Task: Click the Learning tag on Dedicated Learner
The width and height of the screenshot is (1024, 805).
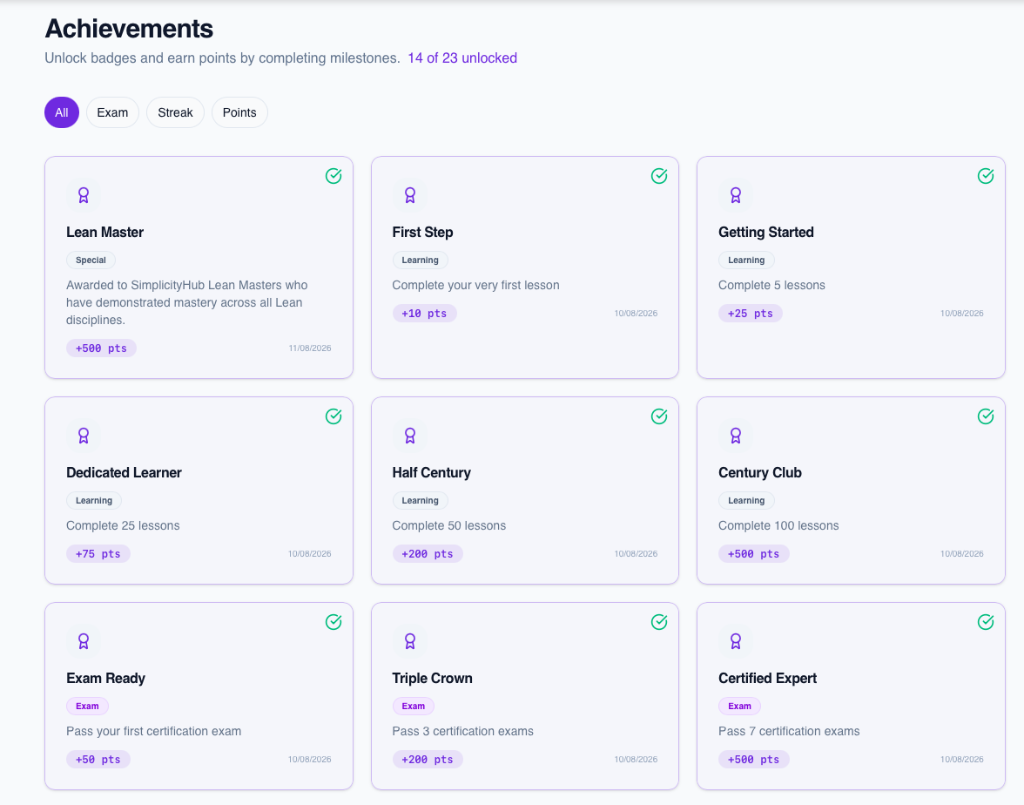Action: point(93,500)
